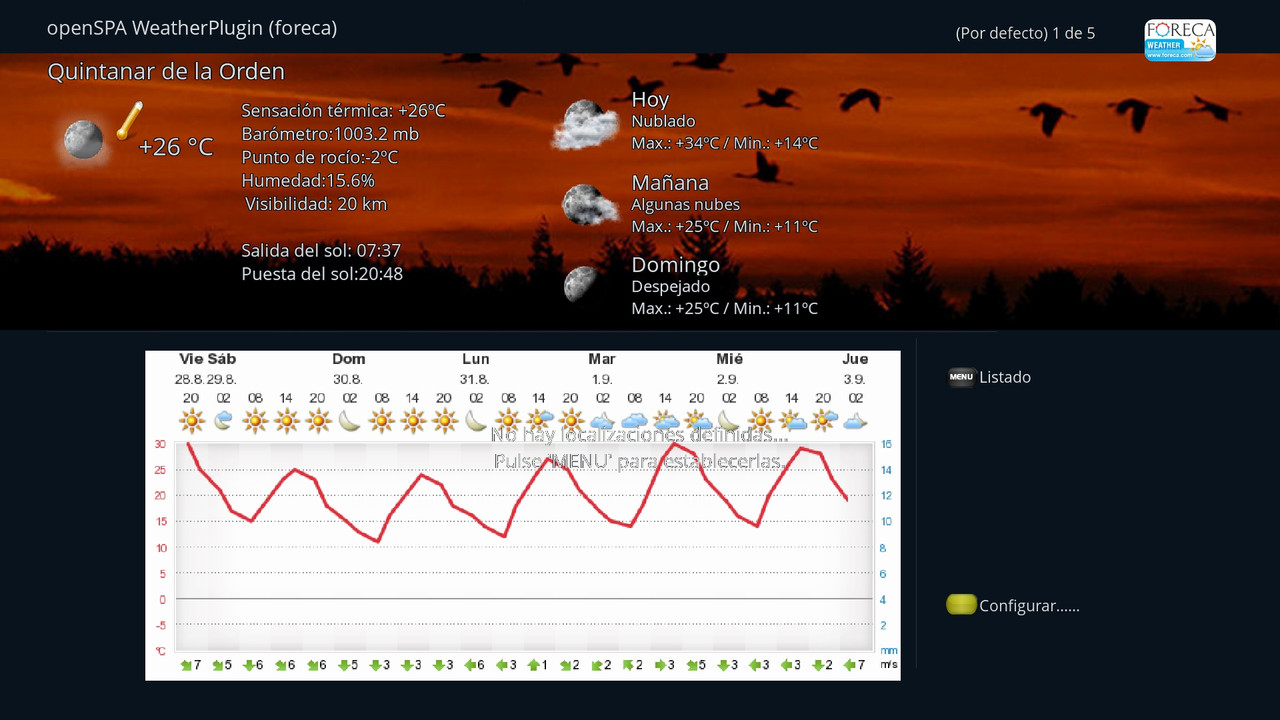The width and height of the screenshot is (1280, 720).
Task: Click the 'Algunas nubes' condition text
Action: coord(685,204)
